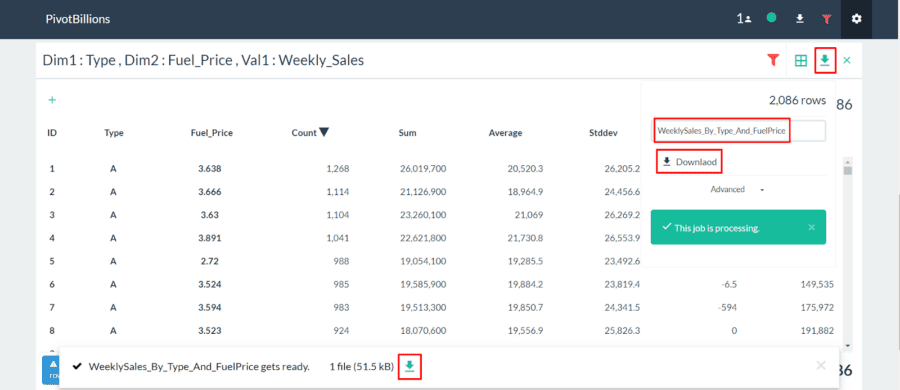900x390 pixels.
Task: Click the red filter icon in pivot panel
Action: tap(773, 59)
